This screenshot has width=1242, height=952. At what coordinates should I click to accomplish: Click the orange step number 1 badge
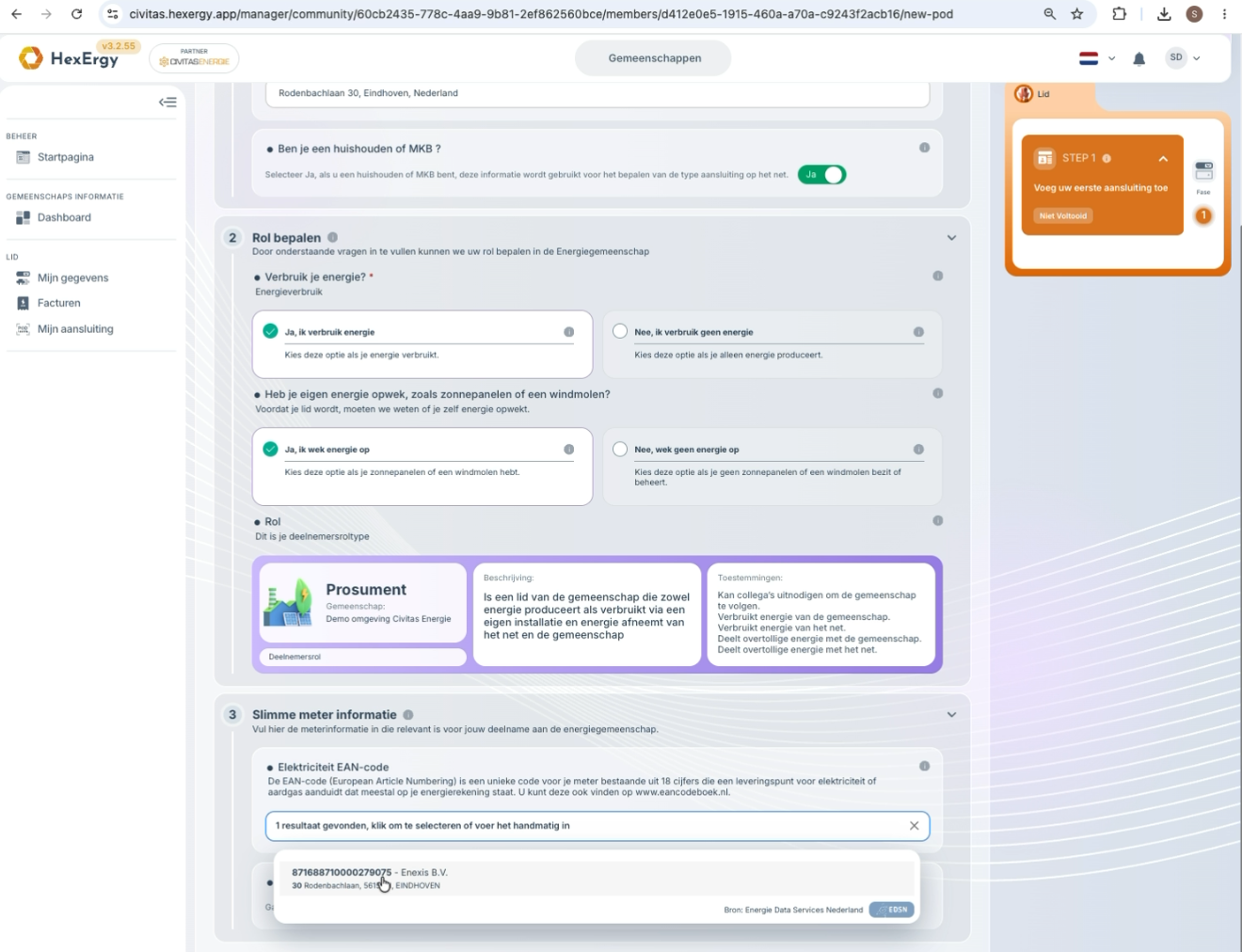coord(1203,215)
